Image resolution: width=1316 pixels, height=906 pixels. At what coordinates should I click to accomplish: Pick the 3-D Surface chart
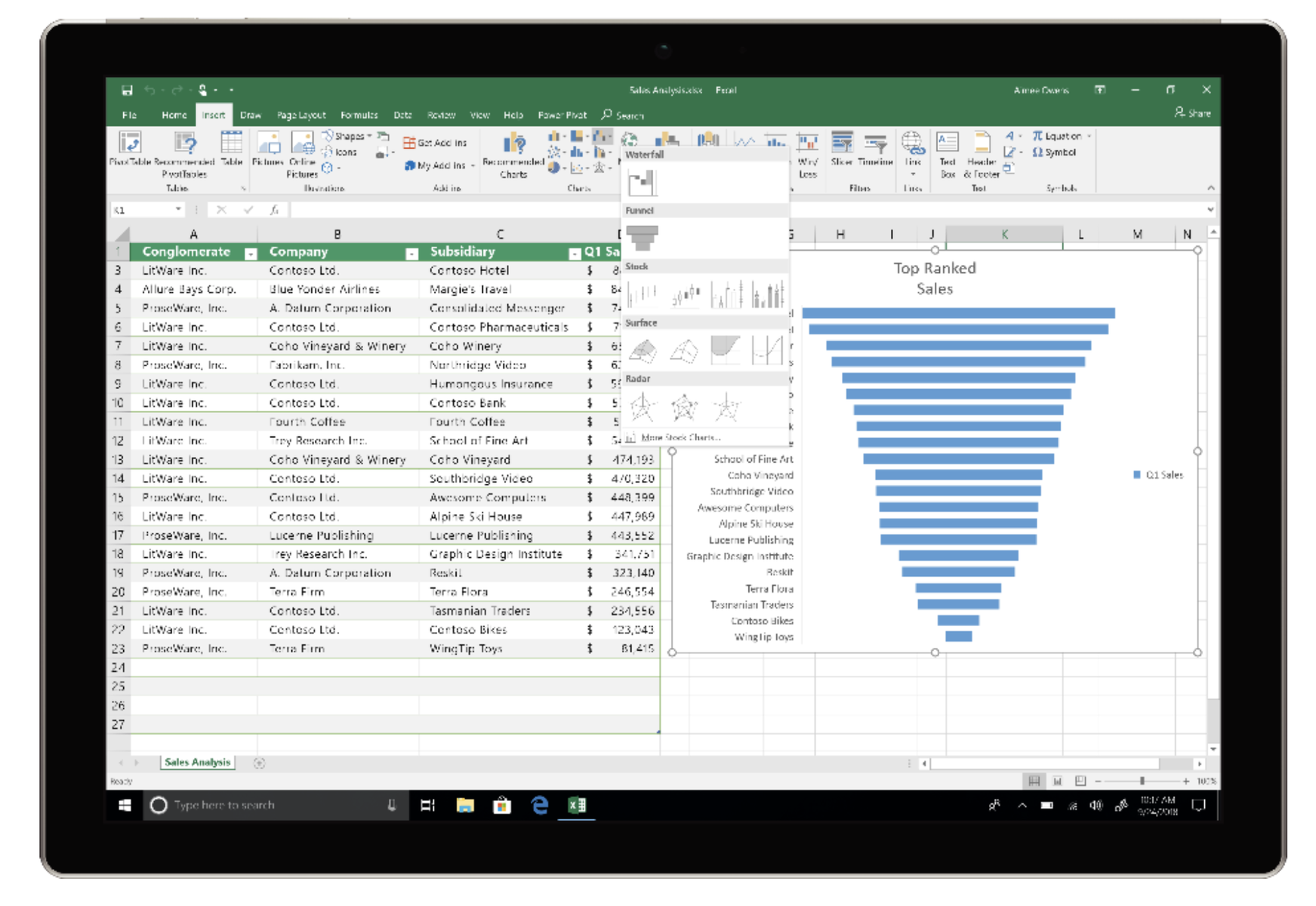(643, 350)
